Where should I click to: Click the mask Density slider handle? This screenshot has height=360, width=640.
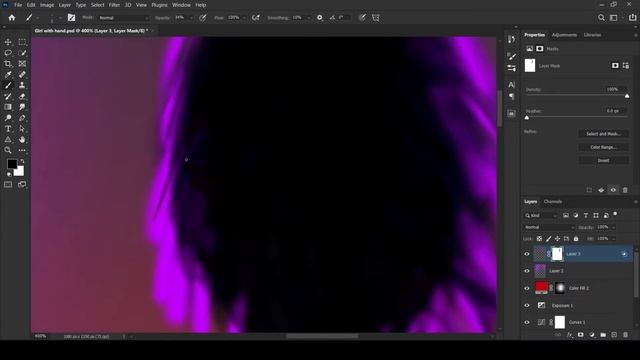tap(627, 96)
